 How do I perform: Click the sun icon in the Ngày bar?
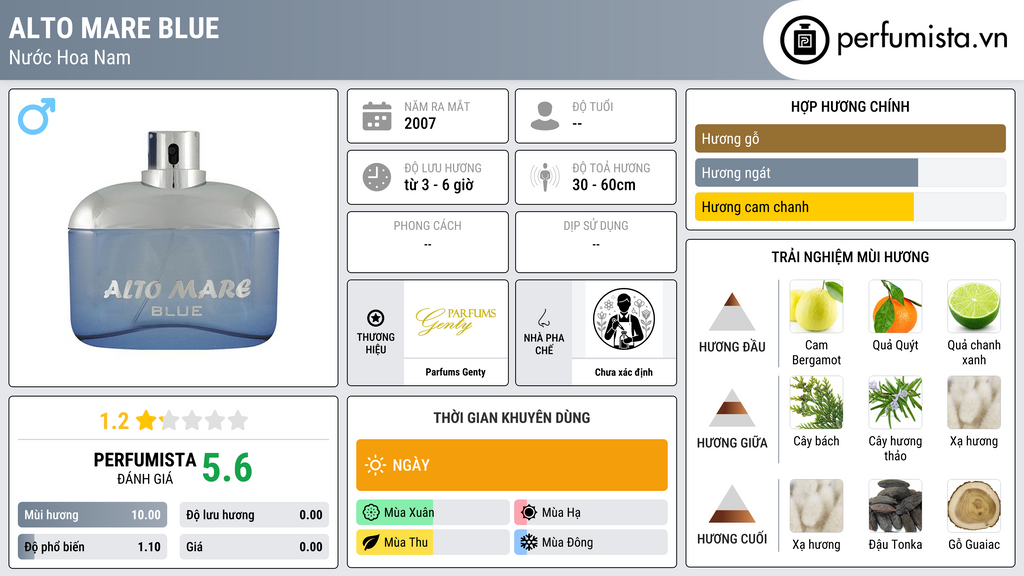click(376, 465)
